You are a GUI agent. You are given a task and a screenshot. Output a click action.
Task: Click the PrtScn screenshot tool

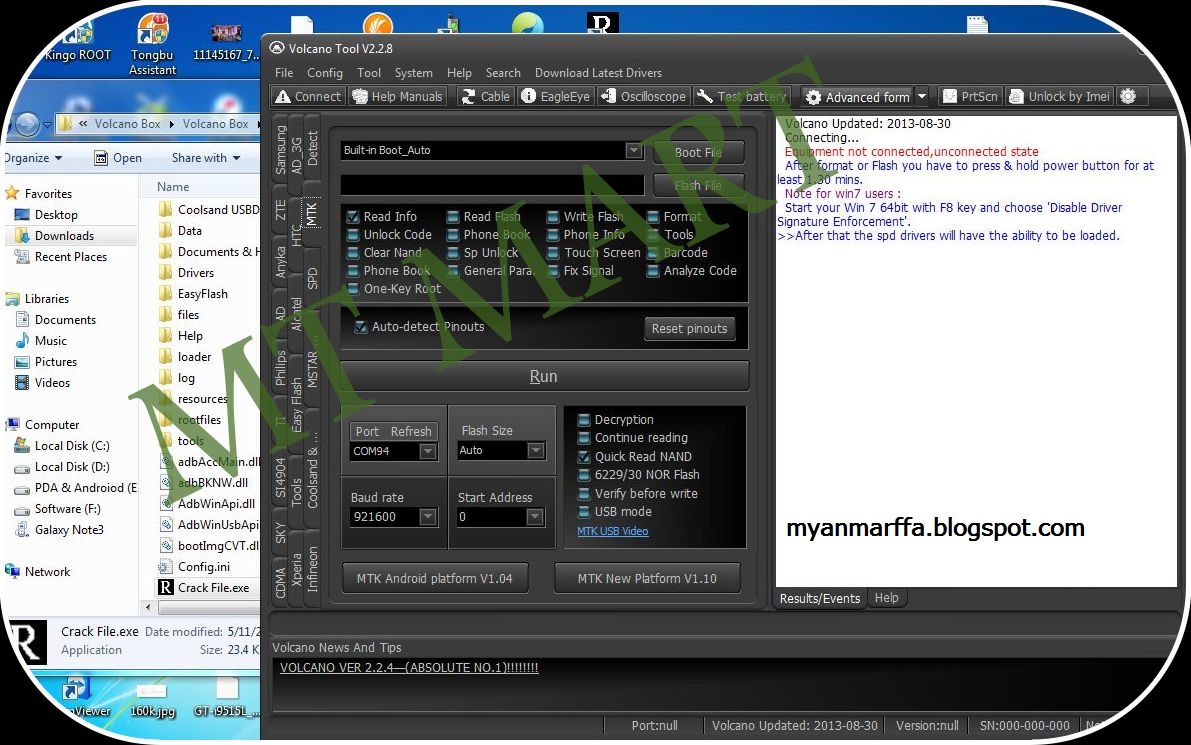[x=970, y=96]
